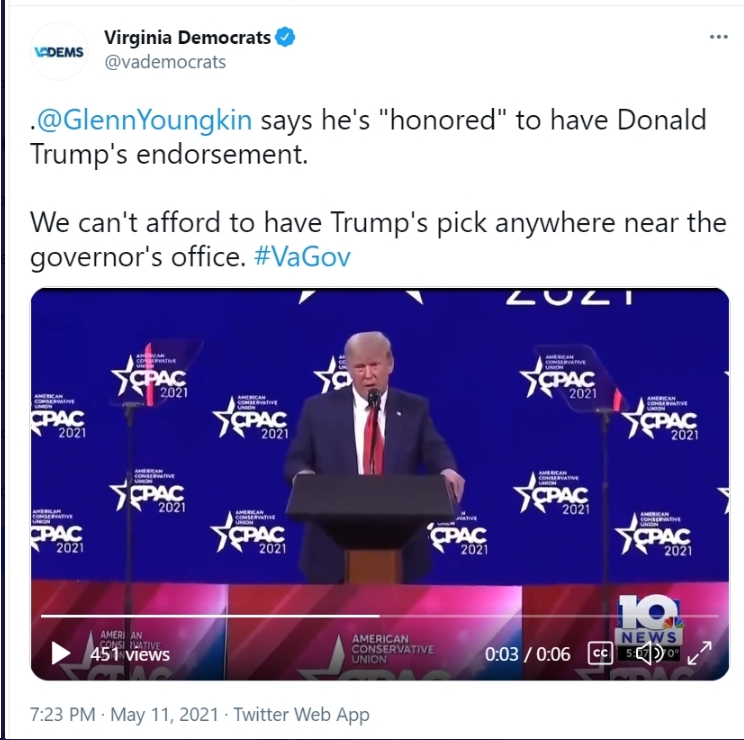Seek to the unplayed section of the progress bar
The width and height of the screenshot is (744, 740).
click(x=549, y=616)
